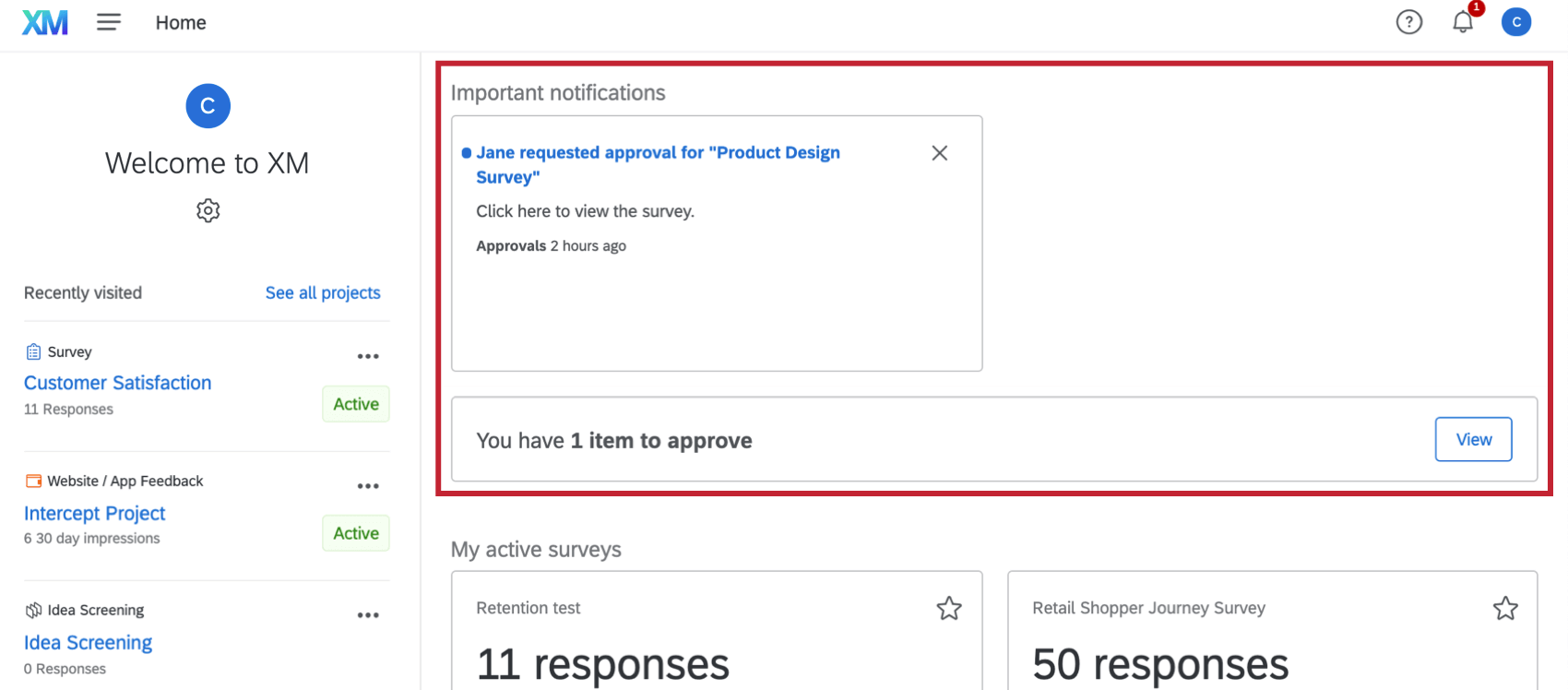Open the hamburger navigation menu

coord(109,22)
